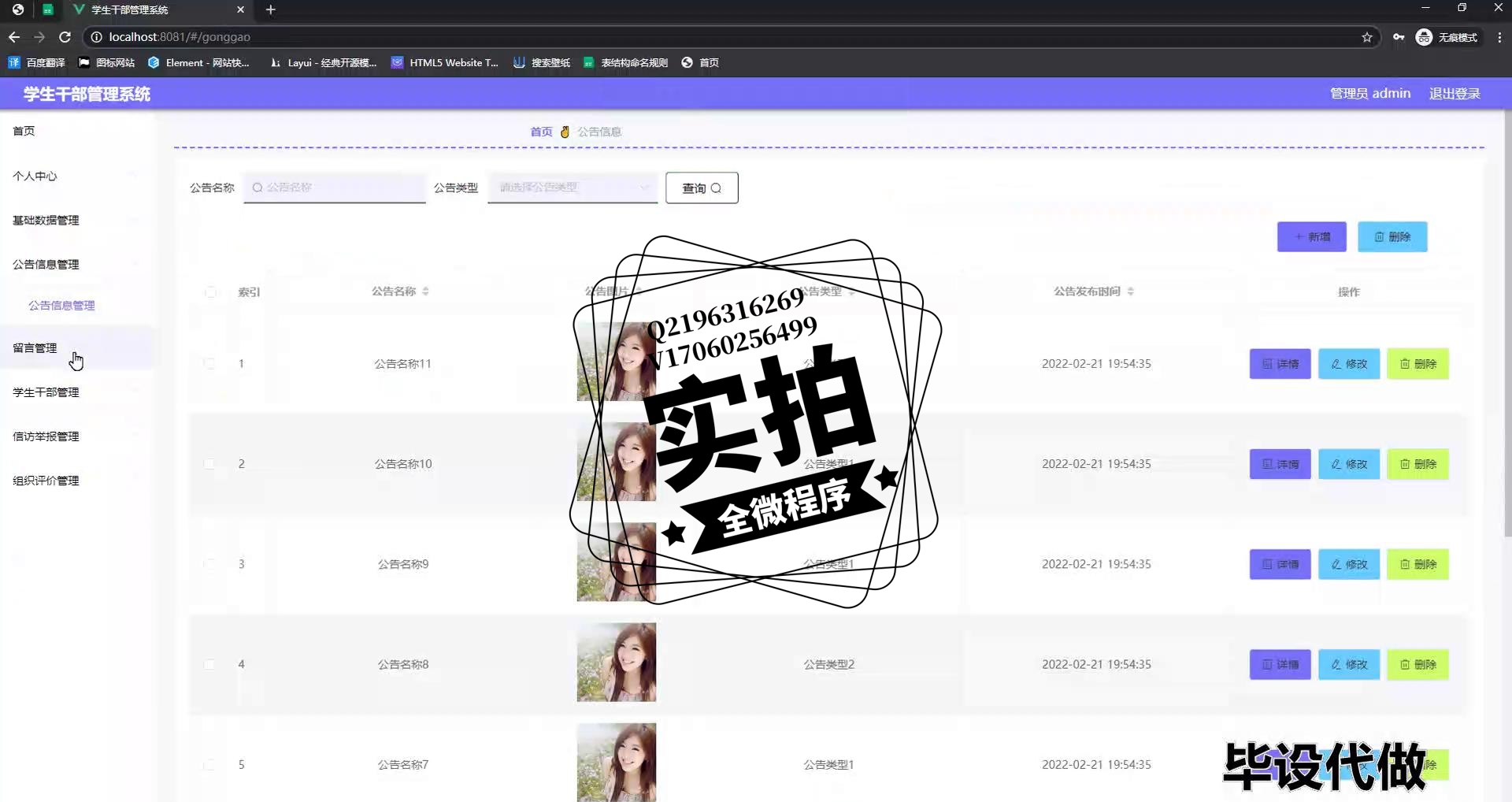Screen dimensions: 1512x802
Task: Open the 公告类型 select dropdown
Action: [x=573, y=188]
